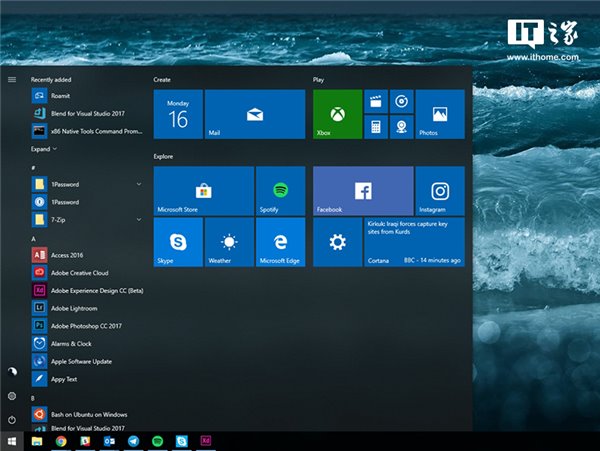Click the hamburger menu in Start
The height and width of the screenshot is (451, 600).
tap(12, 80)
